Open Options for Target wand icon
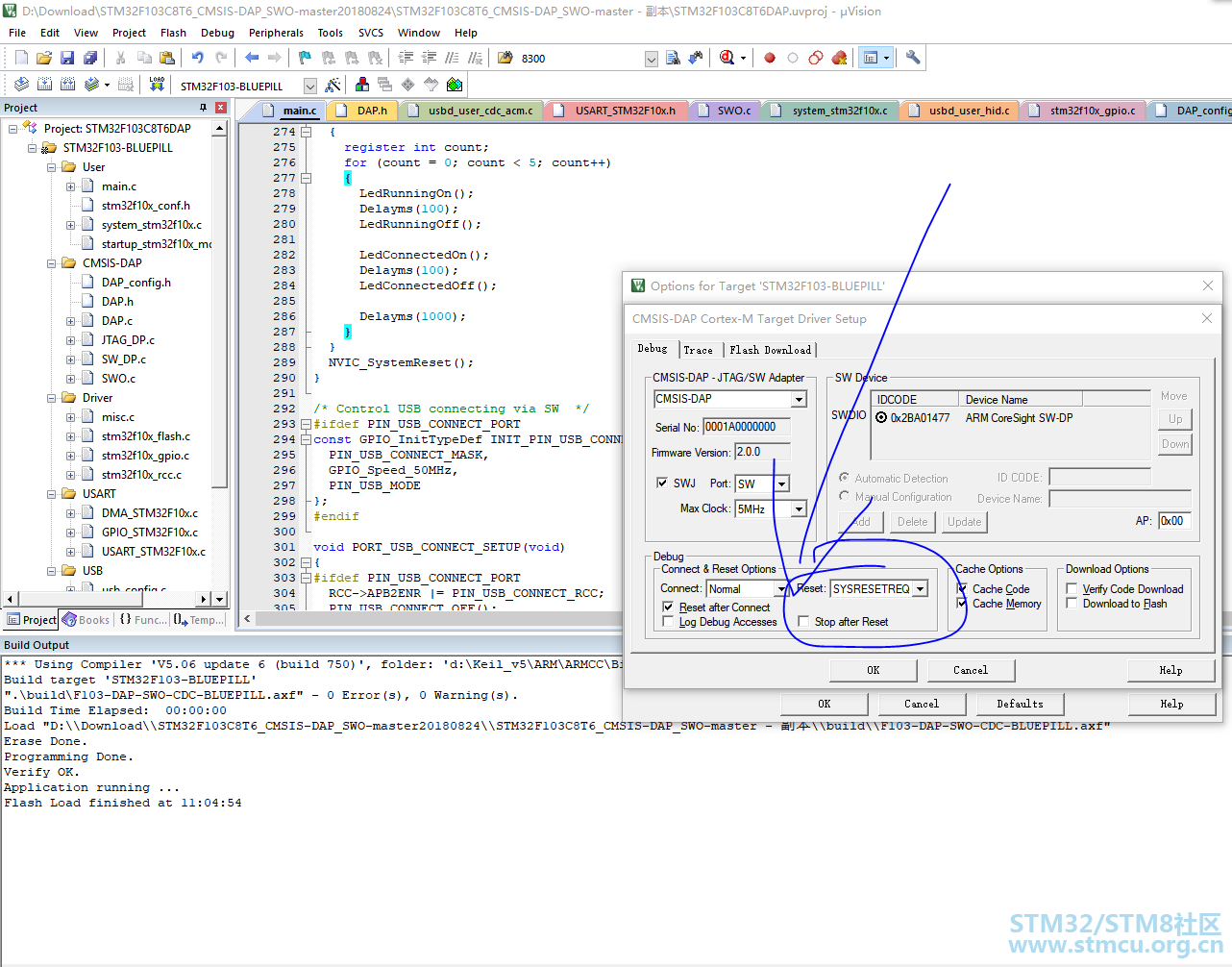 (x=333, y=86)
